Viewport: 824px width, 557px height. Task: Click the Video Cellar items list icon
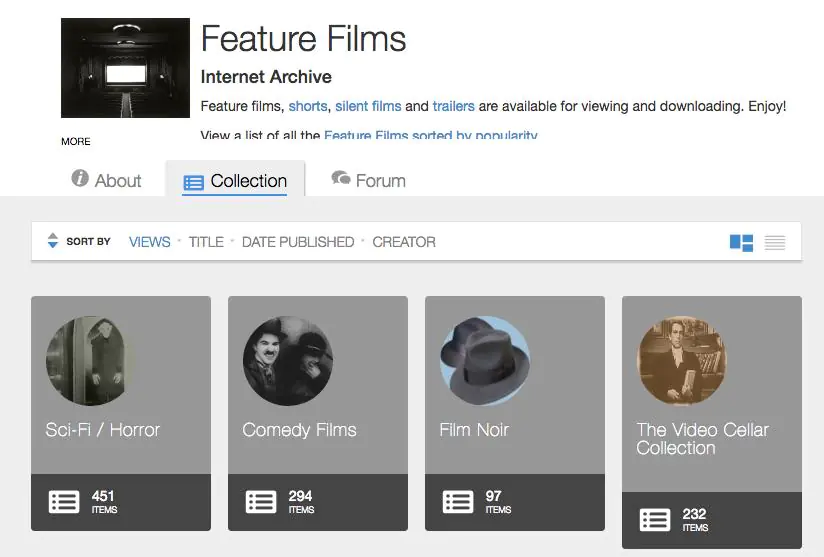[655, 520]
